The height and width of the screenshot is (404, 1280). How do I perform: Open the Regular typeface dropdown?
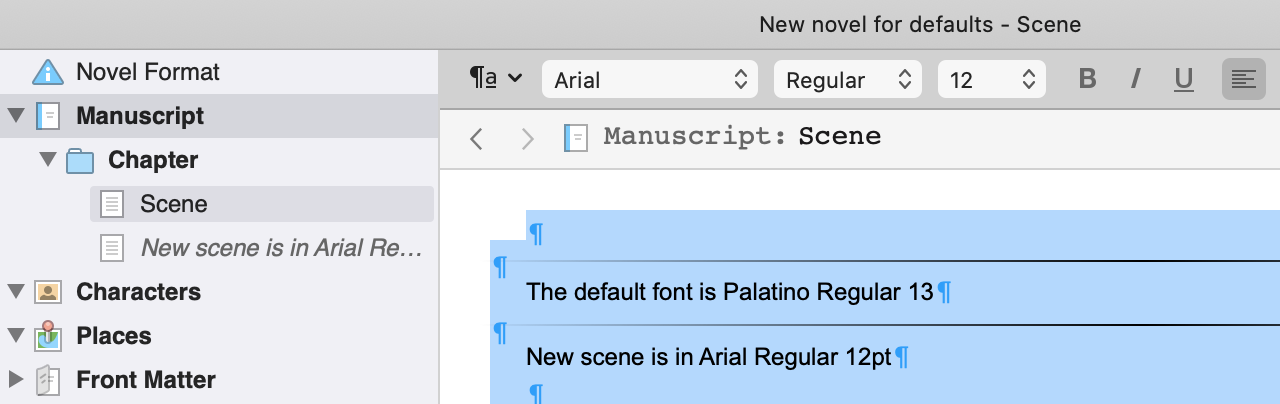tap(847, 79)
